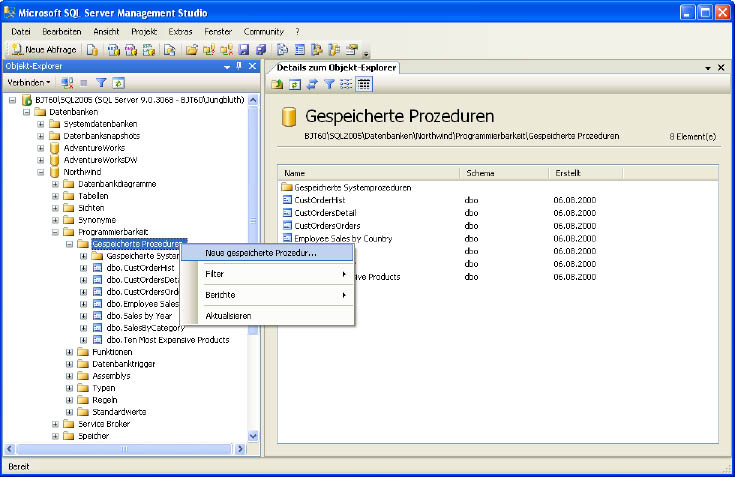Viewport: 735px width, 477px height.
Task: Switch details pane to list view
Action: 346,84
